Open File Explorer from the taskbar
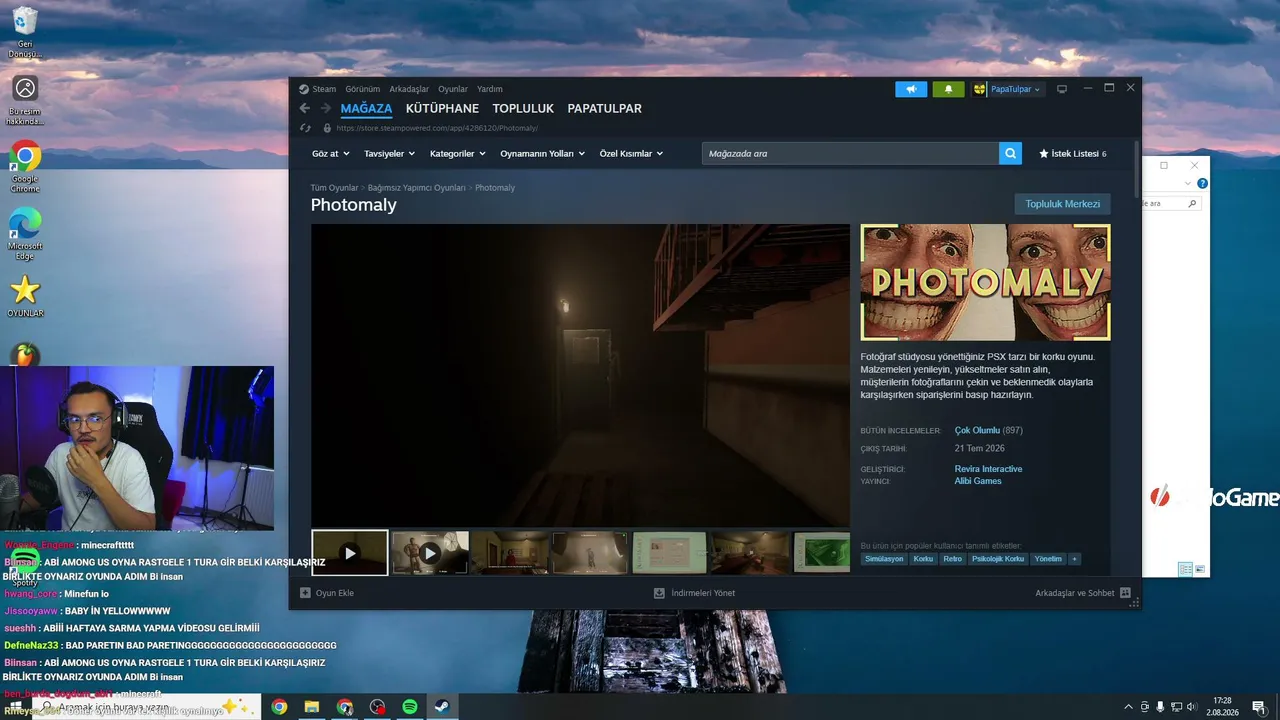This screenshot has height=720, width=1280. point(311,707)
